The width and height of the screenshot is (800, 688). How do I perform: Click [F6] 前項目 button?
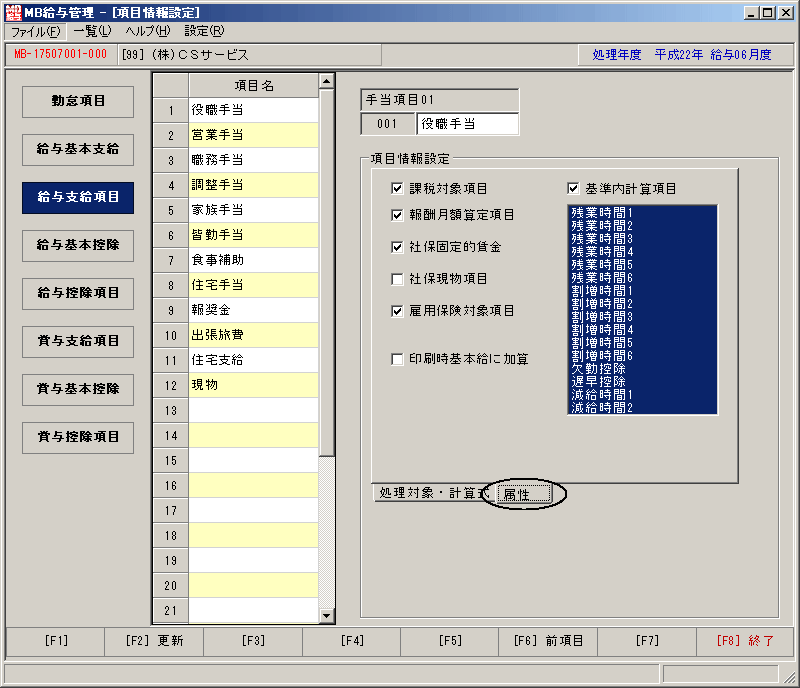point(548,641)
